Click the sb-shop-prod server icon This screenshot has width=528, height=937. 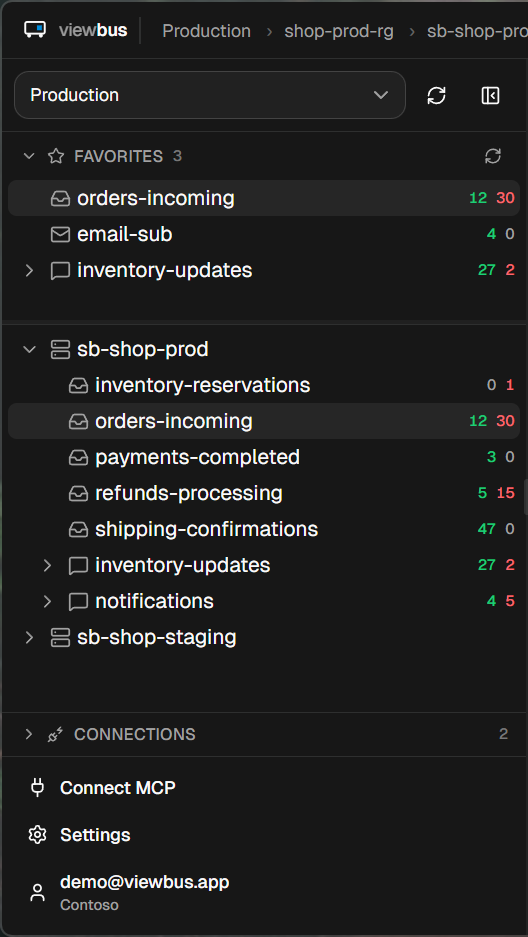(x=60, y=349)
